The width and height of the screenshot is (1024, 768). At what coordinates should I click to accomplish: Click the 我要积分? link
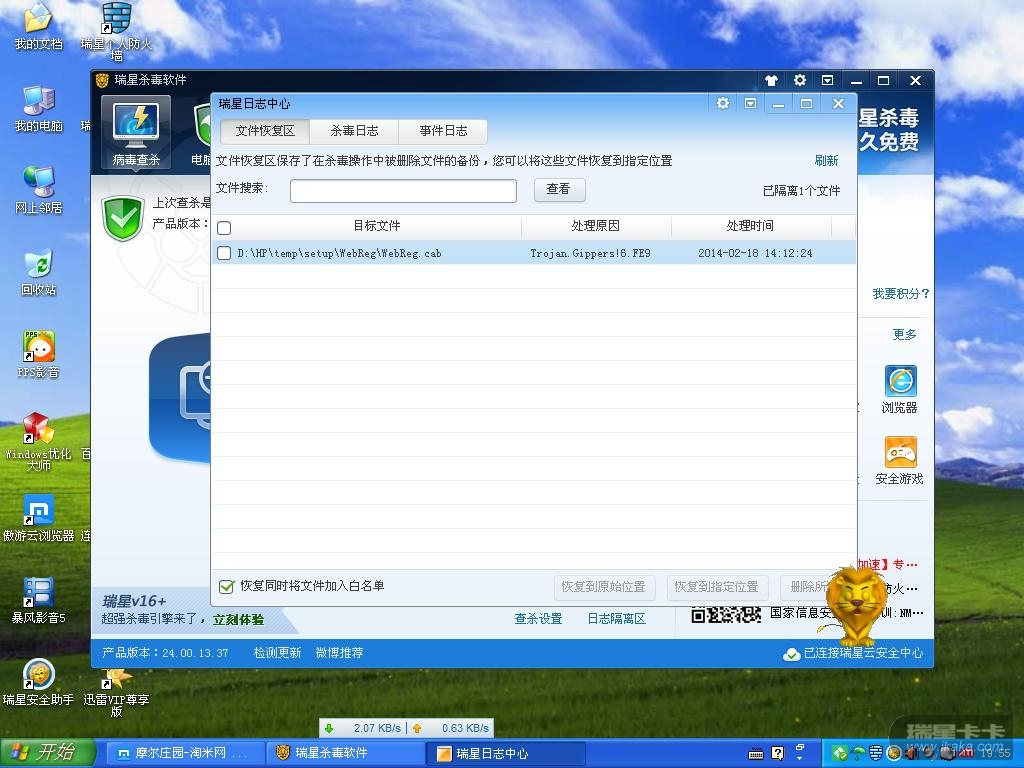[901, 294]
